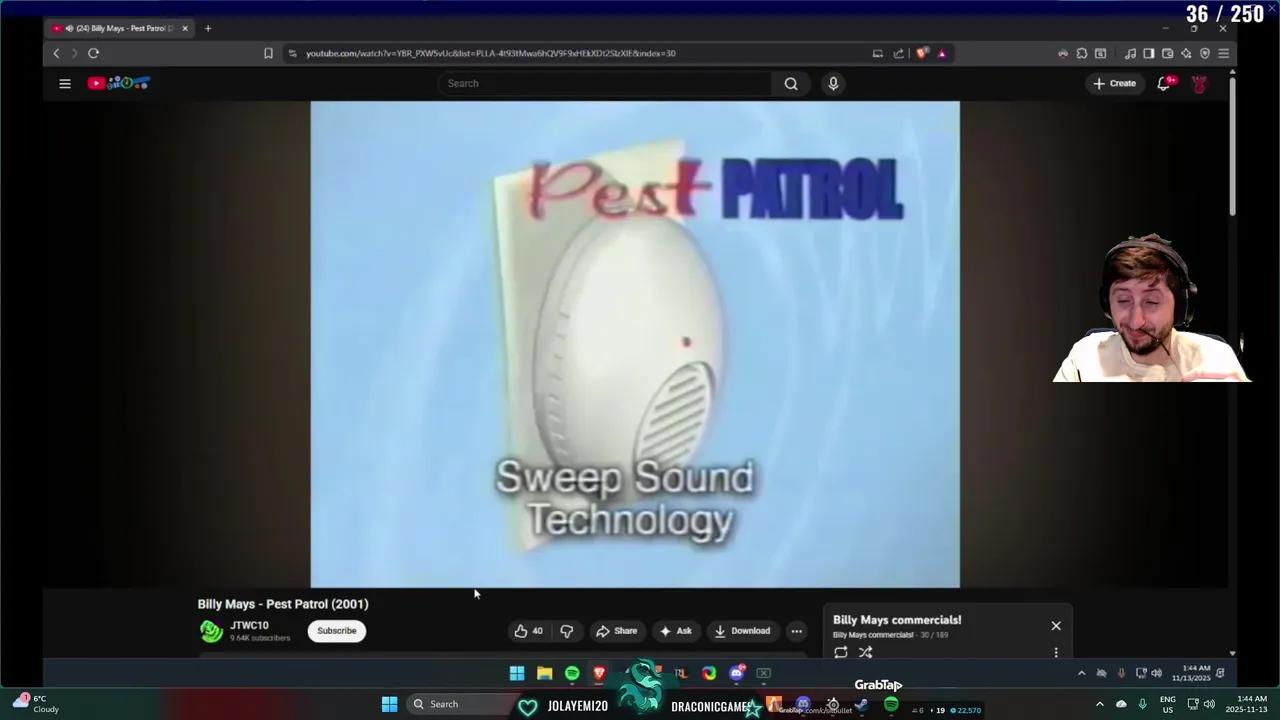The width and height of the screenshot is (1280, 720).
Task: Reload the YouTube page
Action: (x=93, y=54)
